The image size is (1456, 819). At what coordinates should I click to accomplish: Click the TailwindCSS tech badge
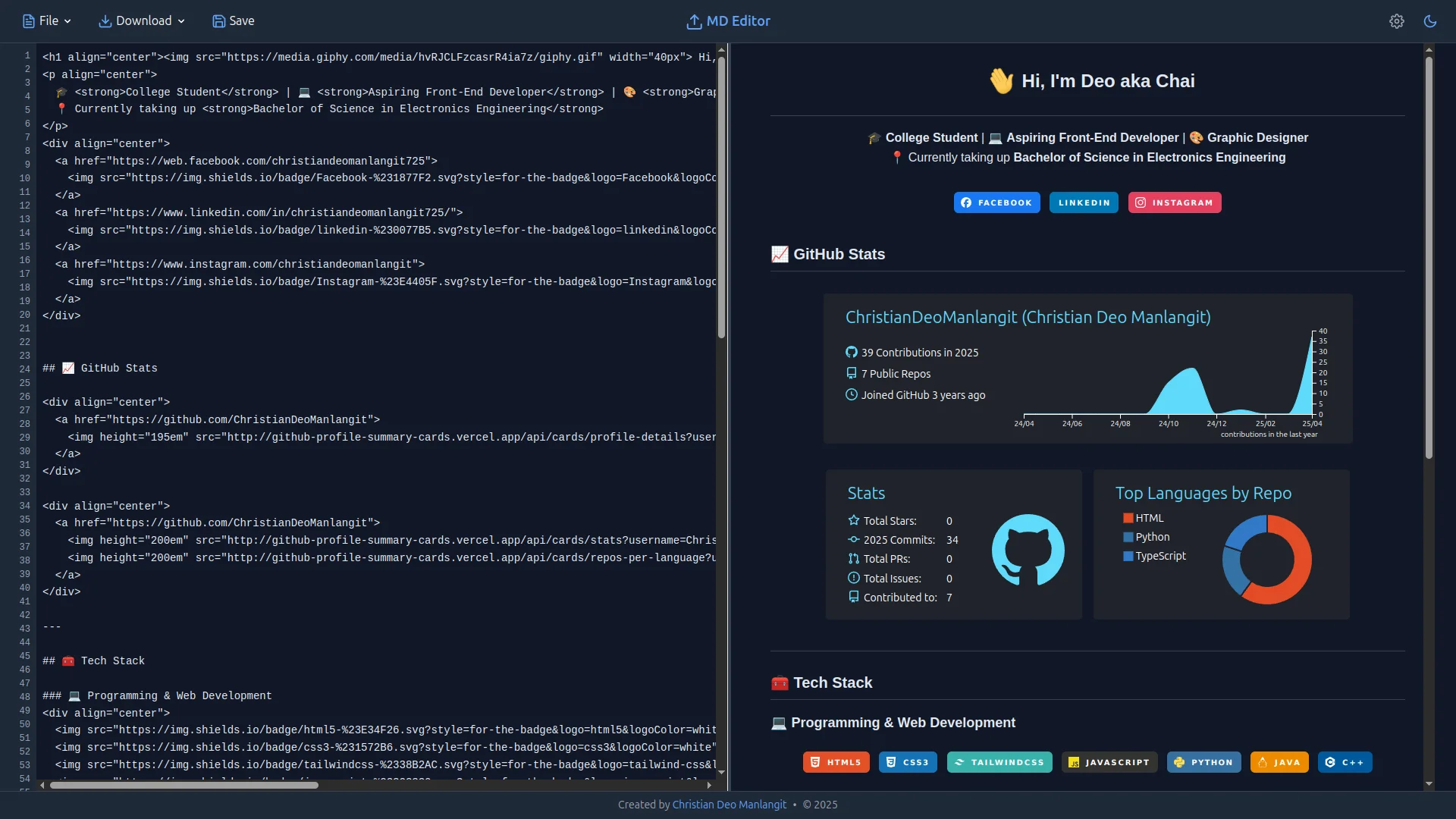tap(999, 762)
